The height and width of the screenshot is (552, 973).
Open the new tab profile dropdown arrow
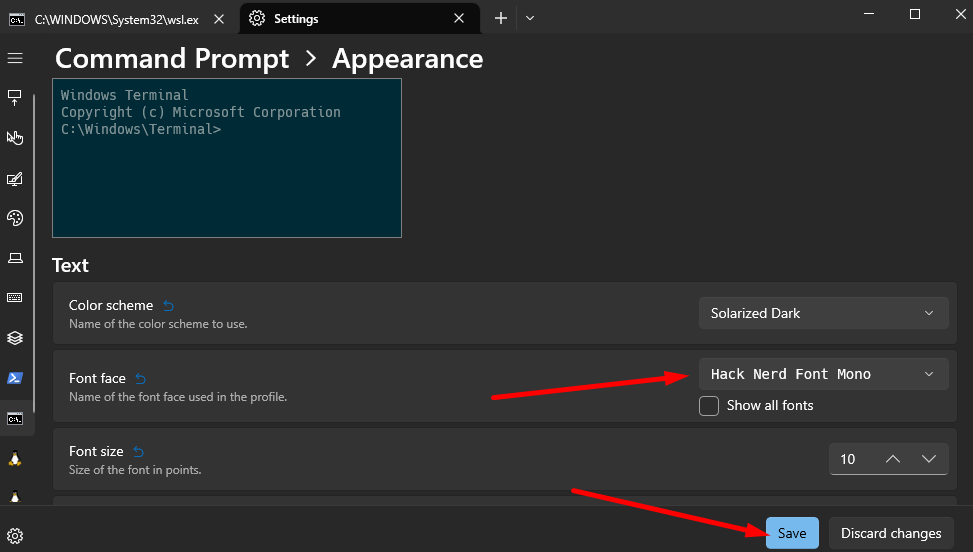click(x=530, y=18)
